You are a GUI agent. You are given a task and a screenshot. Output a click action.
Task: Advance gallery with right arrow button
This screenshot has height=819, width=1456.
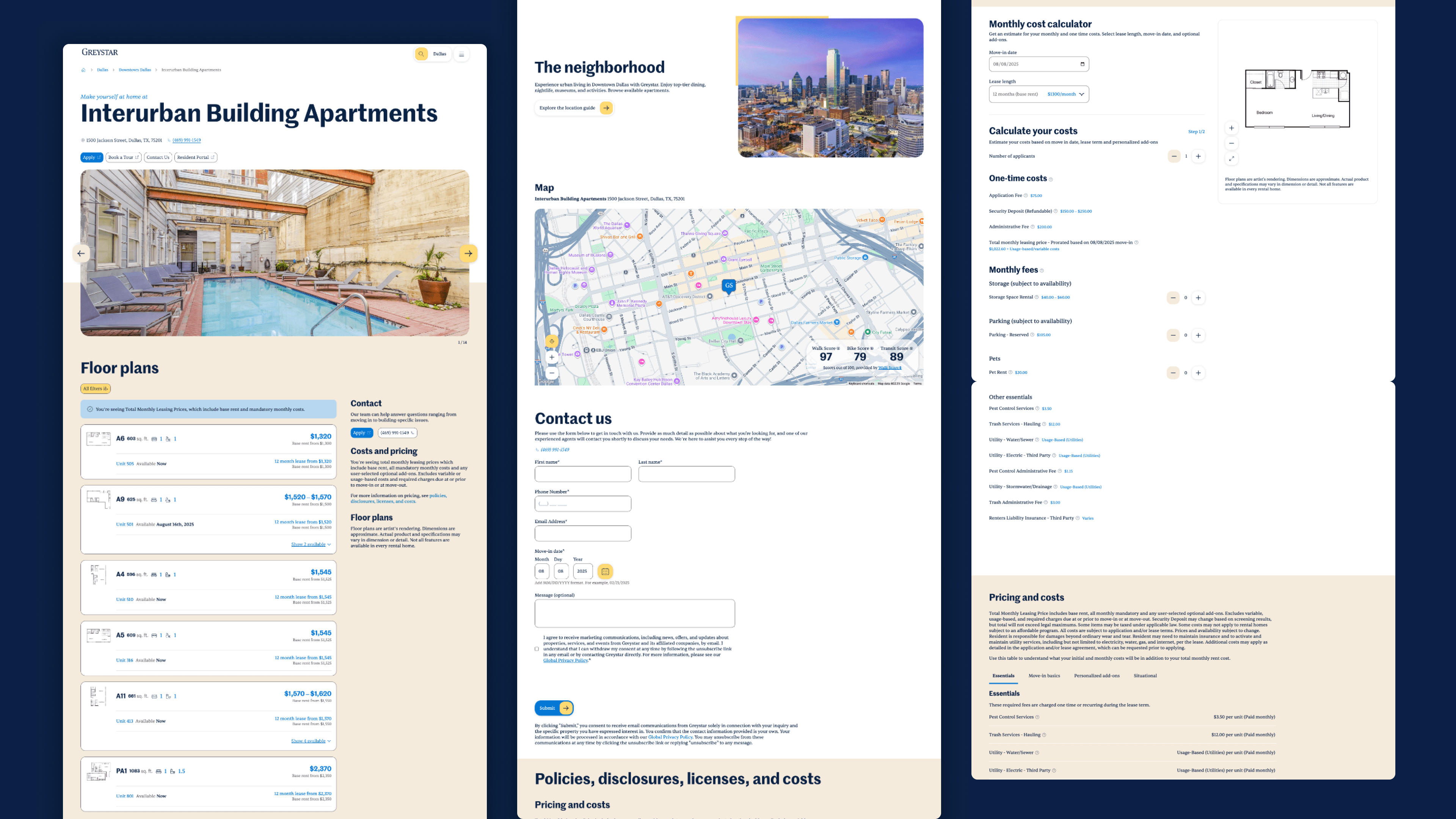click(468, 253)
